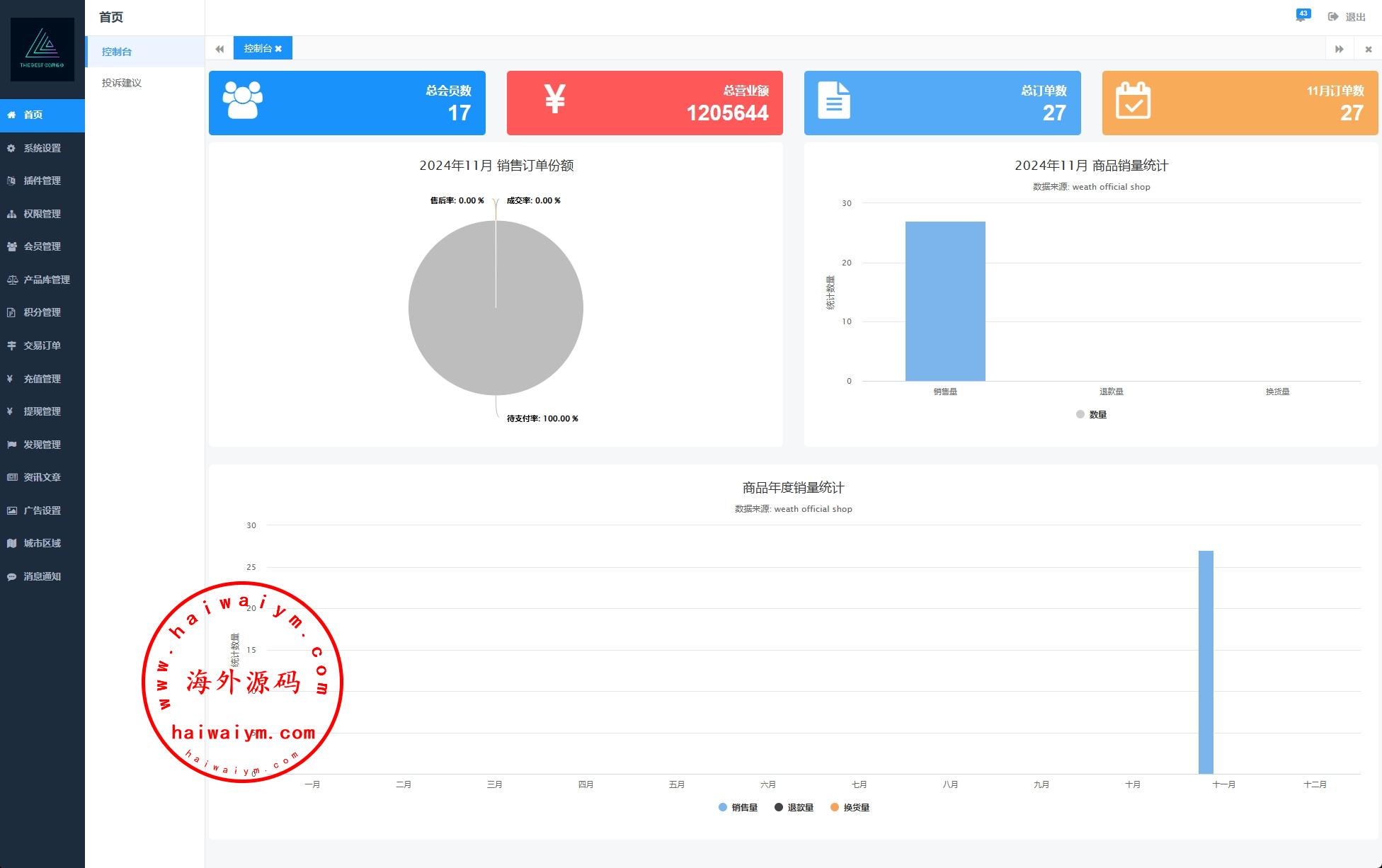1382x868 pixels.
Task: Click the picture icon beside 广告设置
Action: [11, 510]
